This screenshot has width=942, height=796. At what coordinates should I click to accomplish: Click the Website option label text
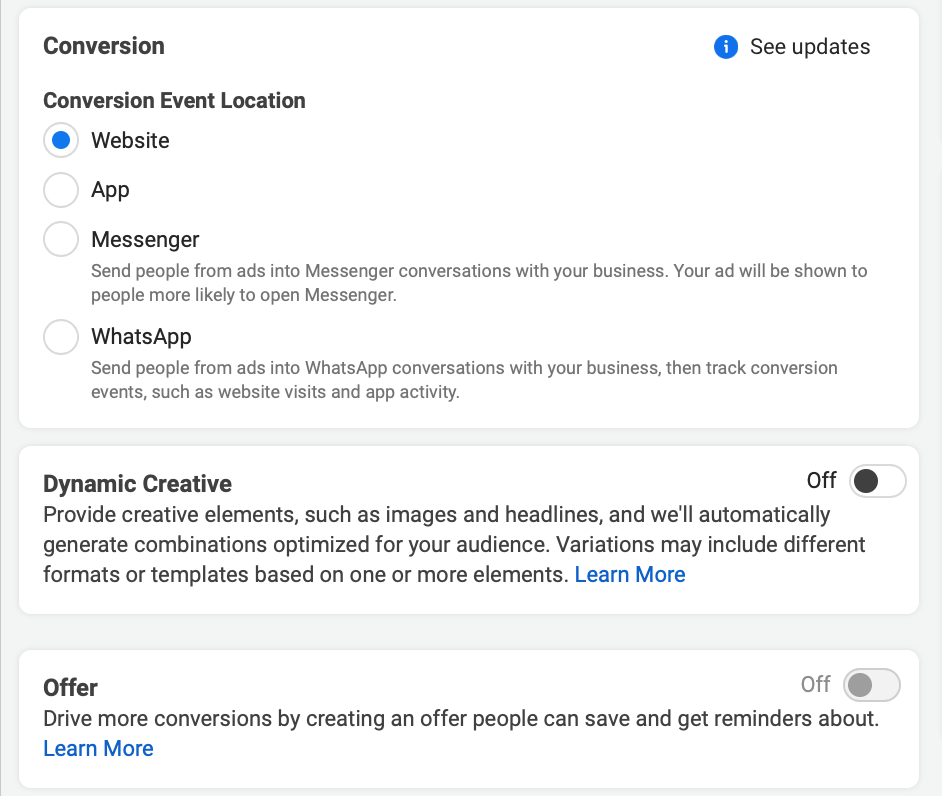(130, 141)
